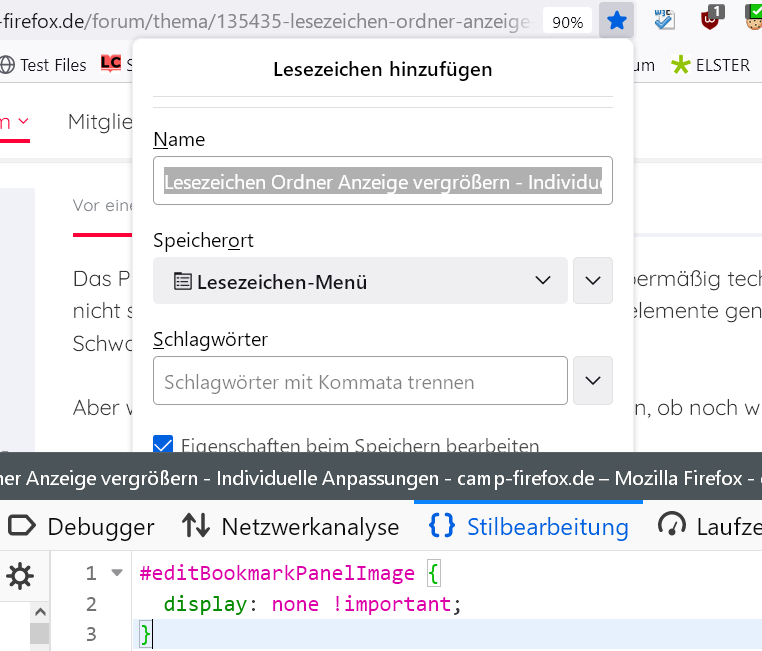Click the bookmark Name text field

click(x=382, y=183)
